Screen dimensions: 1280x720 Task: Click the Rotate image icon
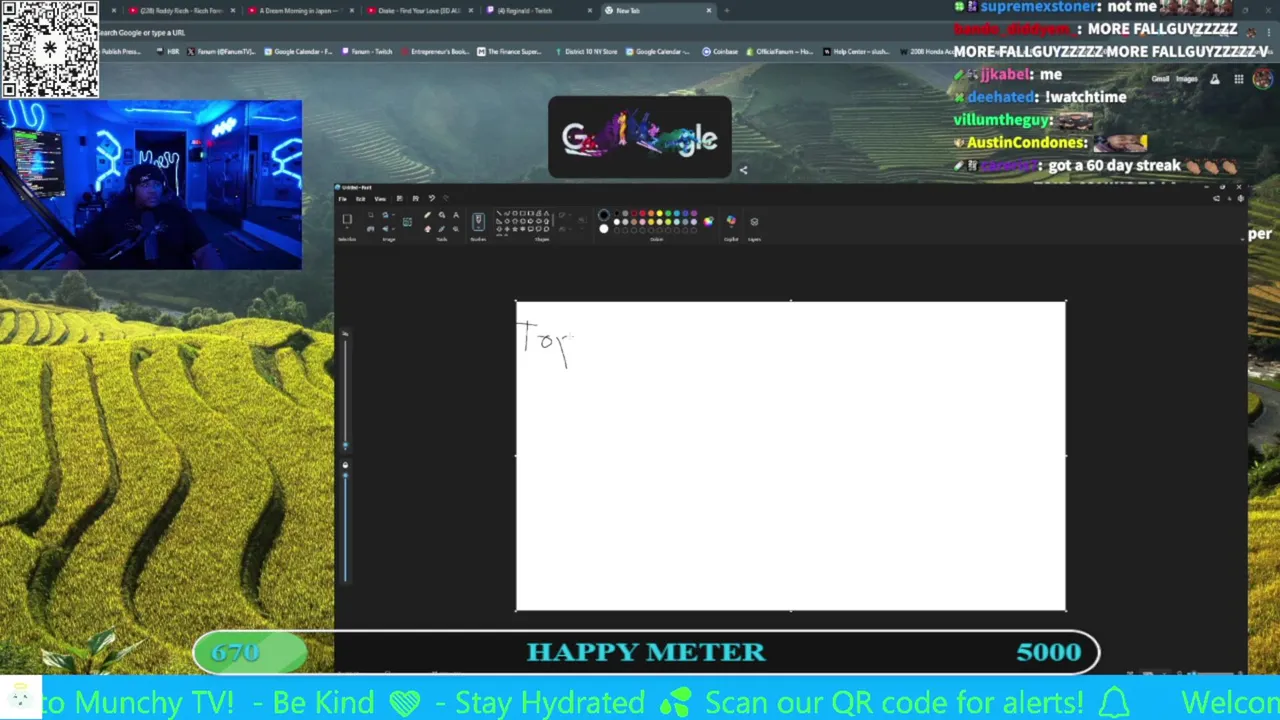tap(385, 215)
